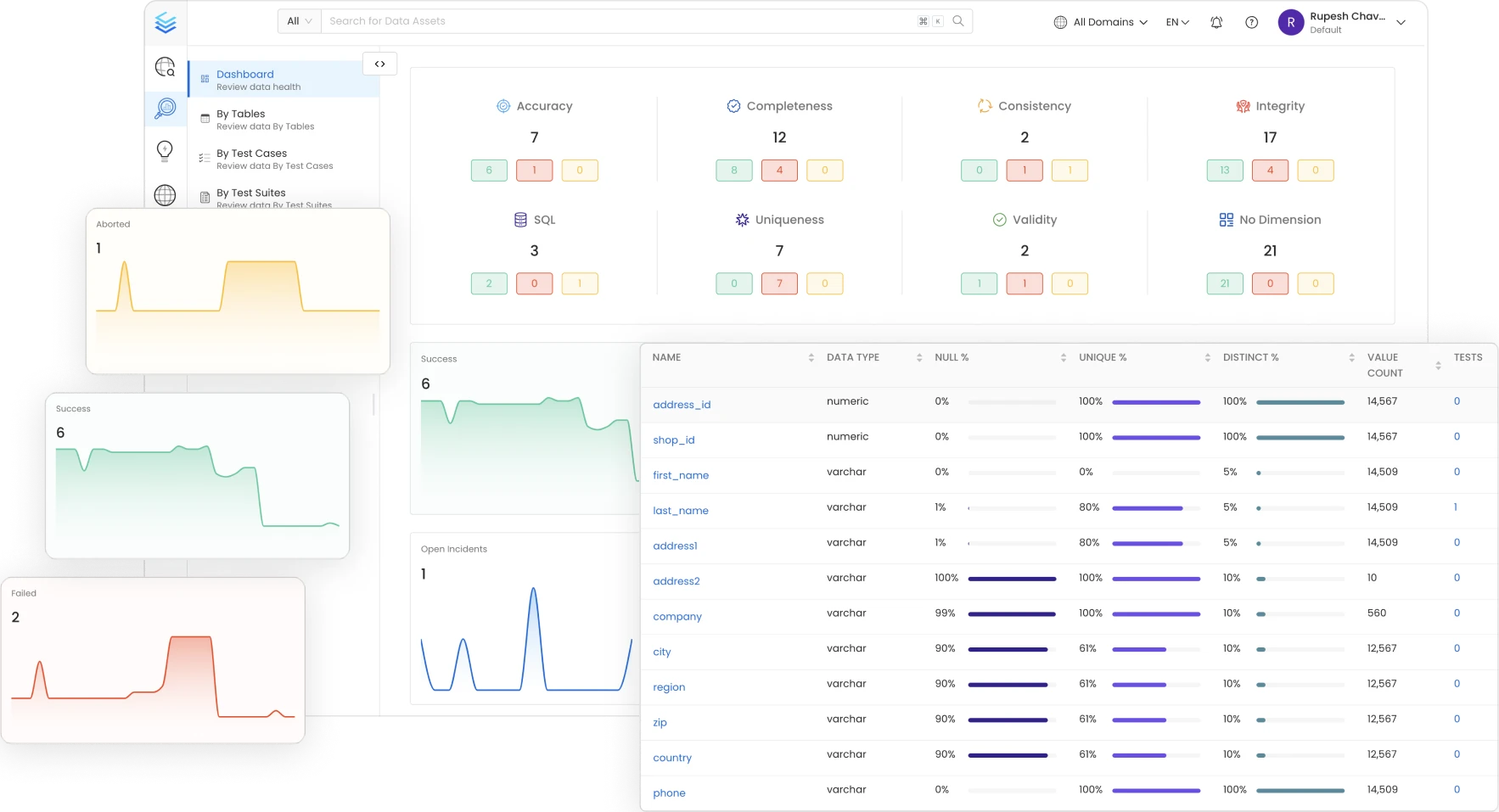The image size is (1499, 812).
Task: Open the Insights lightbulb sidebar icon
Action: coord(166,151)
